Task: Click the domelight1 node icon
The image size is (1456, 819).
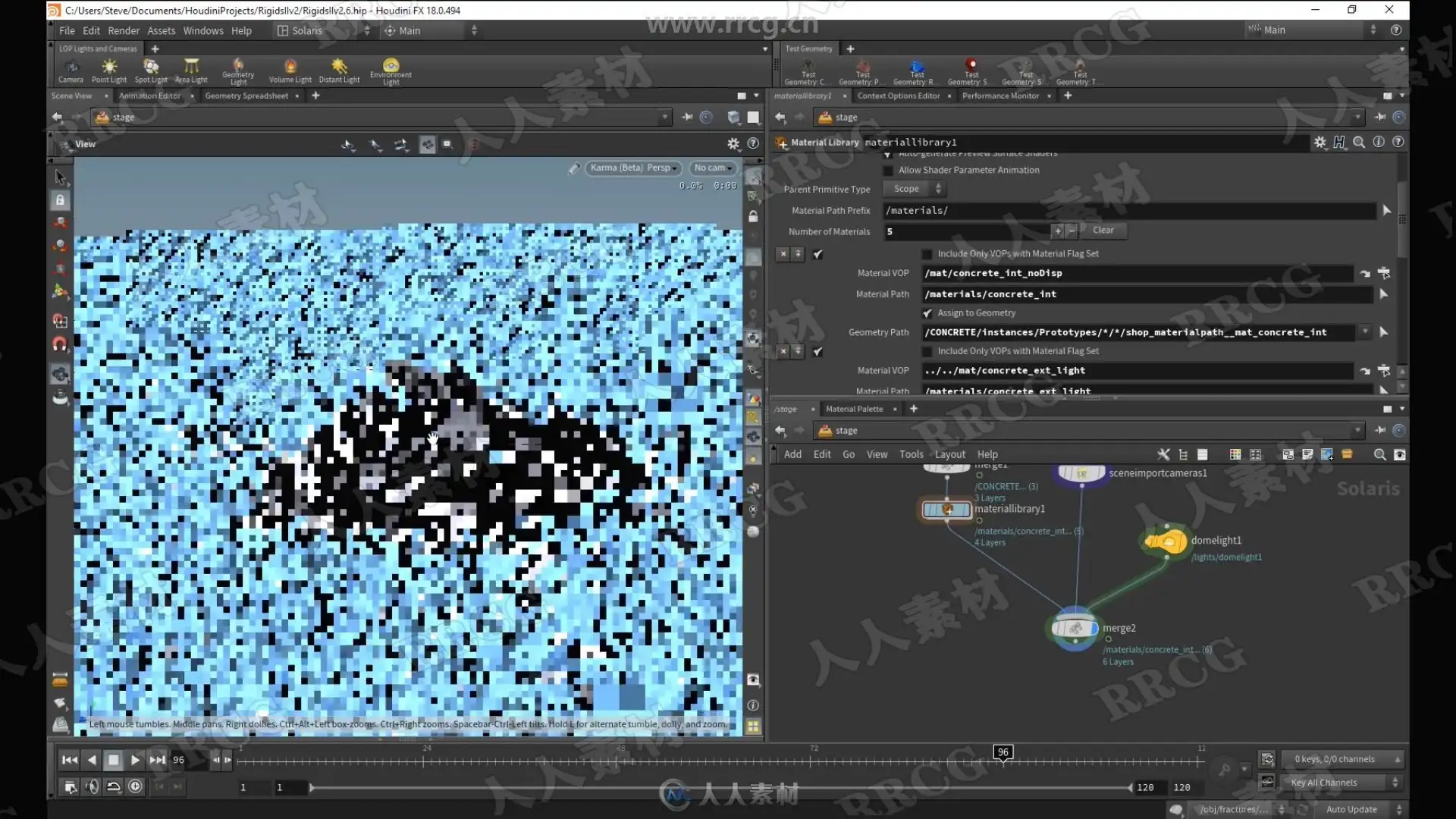Action: 1166,541
